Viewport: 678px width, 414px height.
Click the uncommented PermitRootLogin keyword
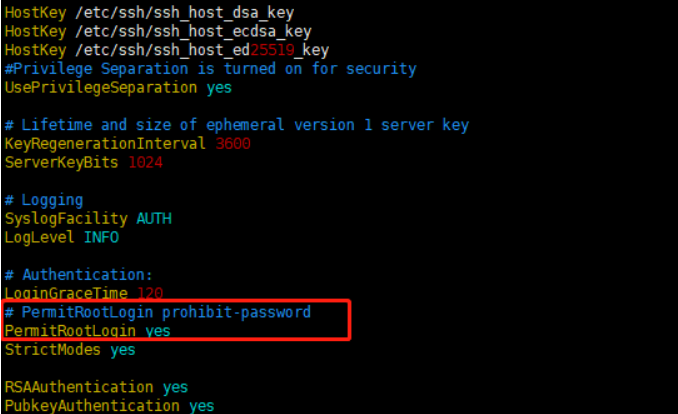coord(70,331)
